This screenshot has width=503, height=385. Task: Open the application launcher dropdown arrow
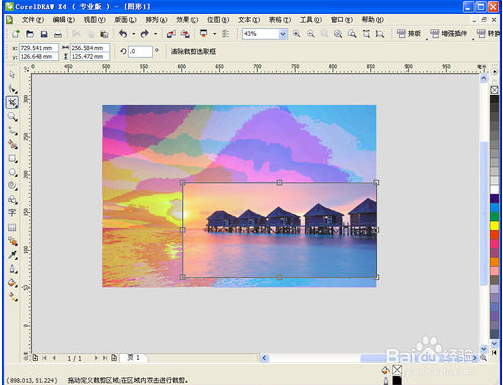click(x=214, y=34)
